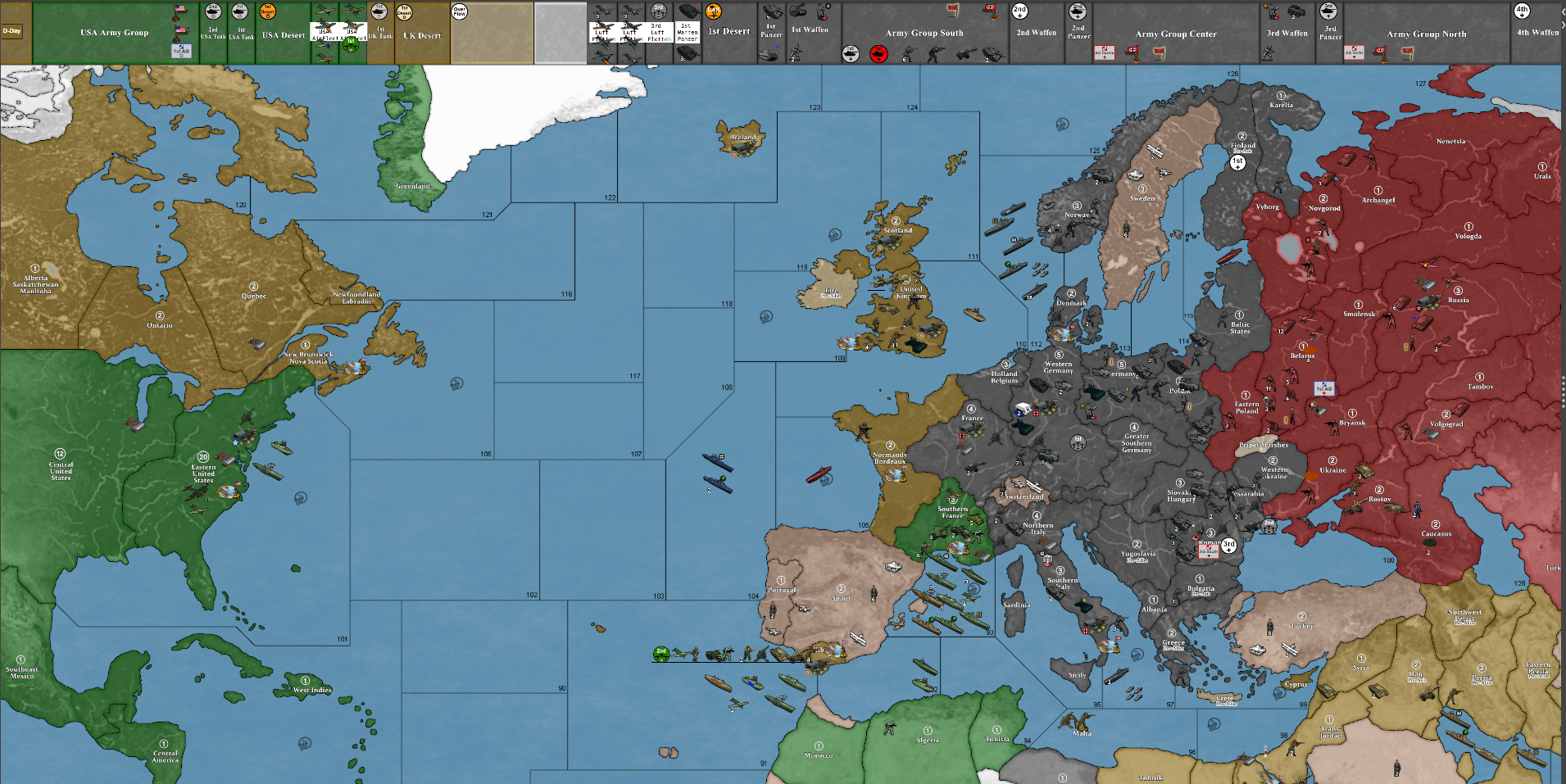The image size is (1566, 784).
Task: Select the 2nd Waffen round token
Action: pyautogui.click(x=1019, y=11)
